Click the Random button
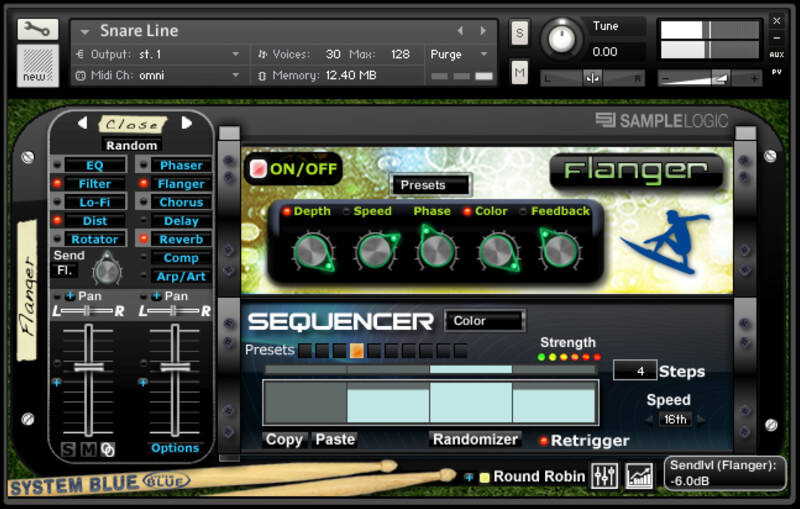This screenshot has height=509, width=800. tap(132, 145)
